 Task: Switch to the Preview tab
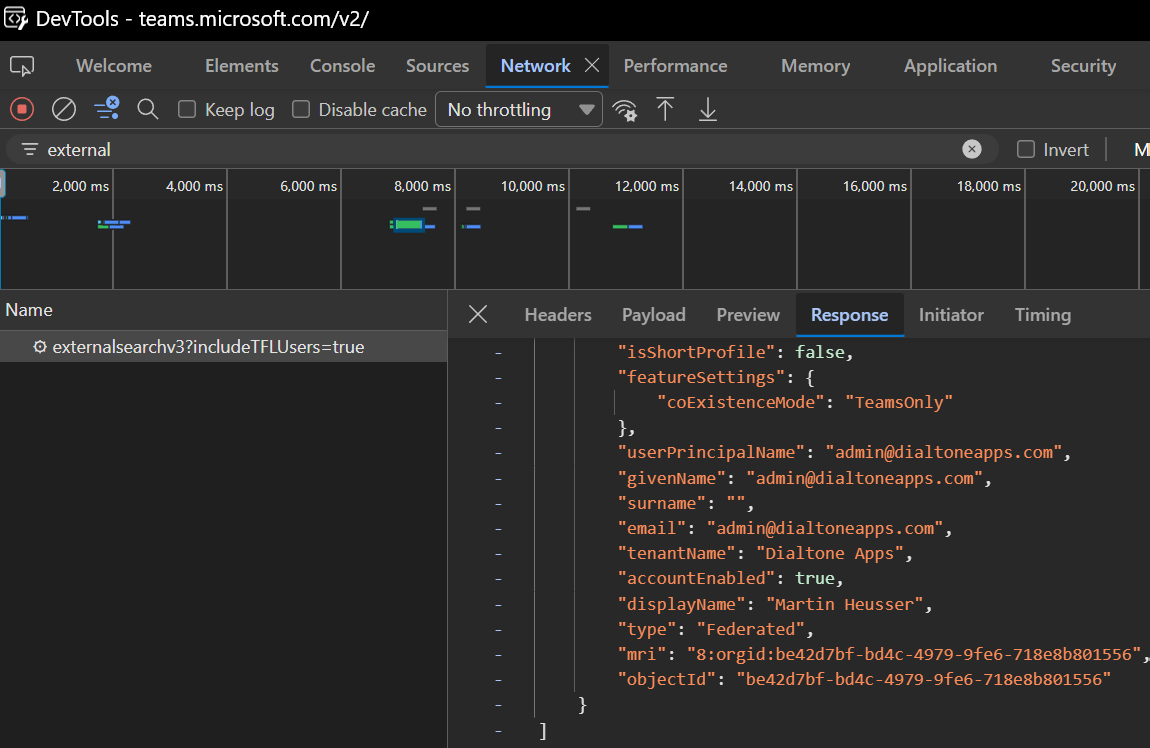pos(748,315)
